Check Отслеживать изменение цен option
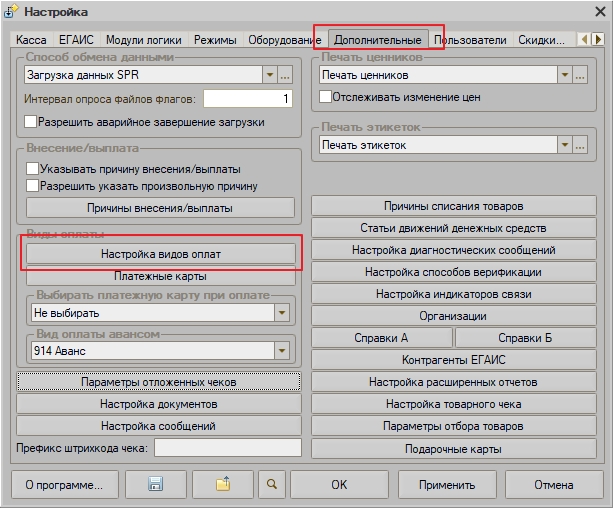This screenshot has width=613, height=508. click(x=326, y=97)
